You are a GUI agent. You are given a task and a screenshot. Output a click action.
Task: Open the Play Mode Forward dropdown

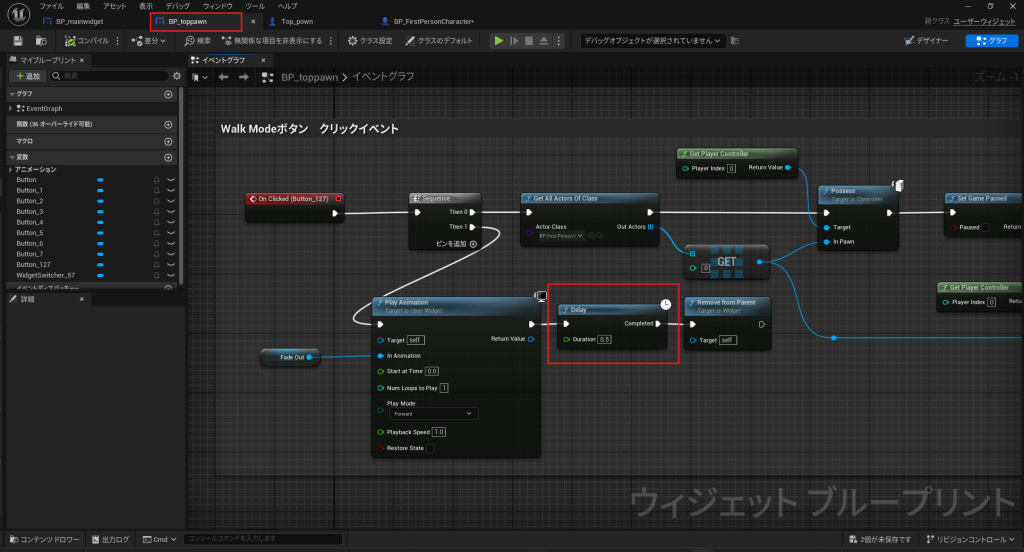coord(431,413)
